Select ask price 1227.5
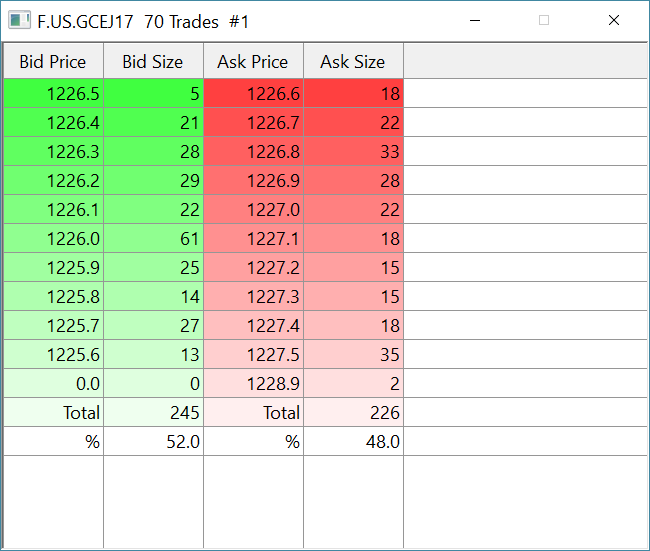The image size is (650, 551). coord(253,354)
